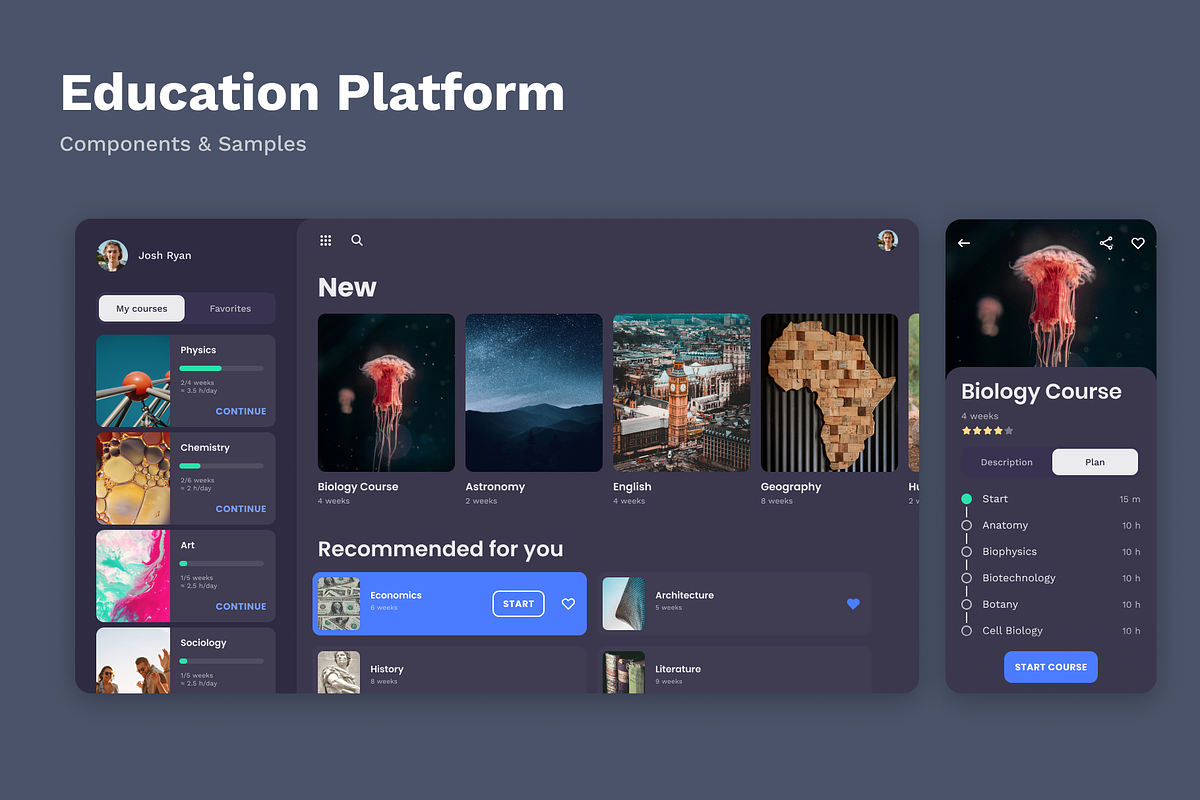The image size is (1200, 800).
Task: Open Astronomy night sky thumbnail
Action: coord(534,393)
